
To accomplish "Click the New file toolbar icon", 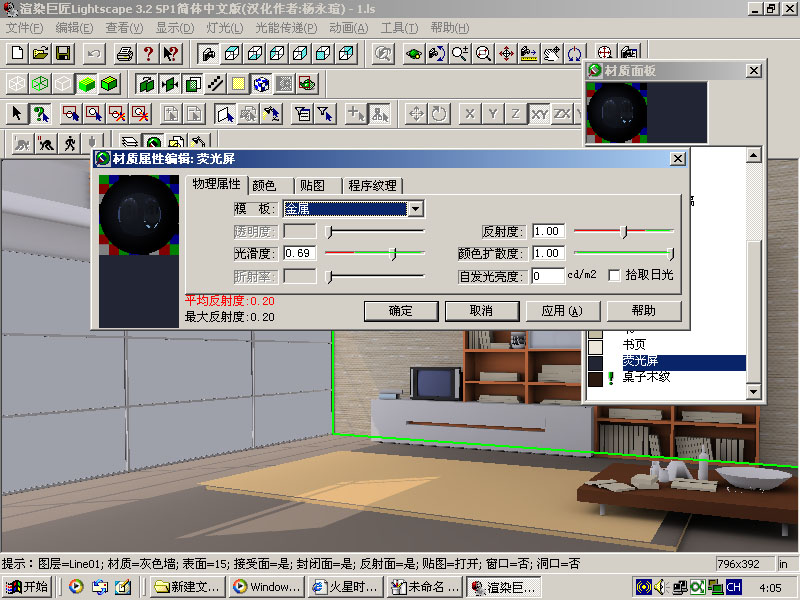I will 17,53.
